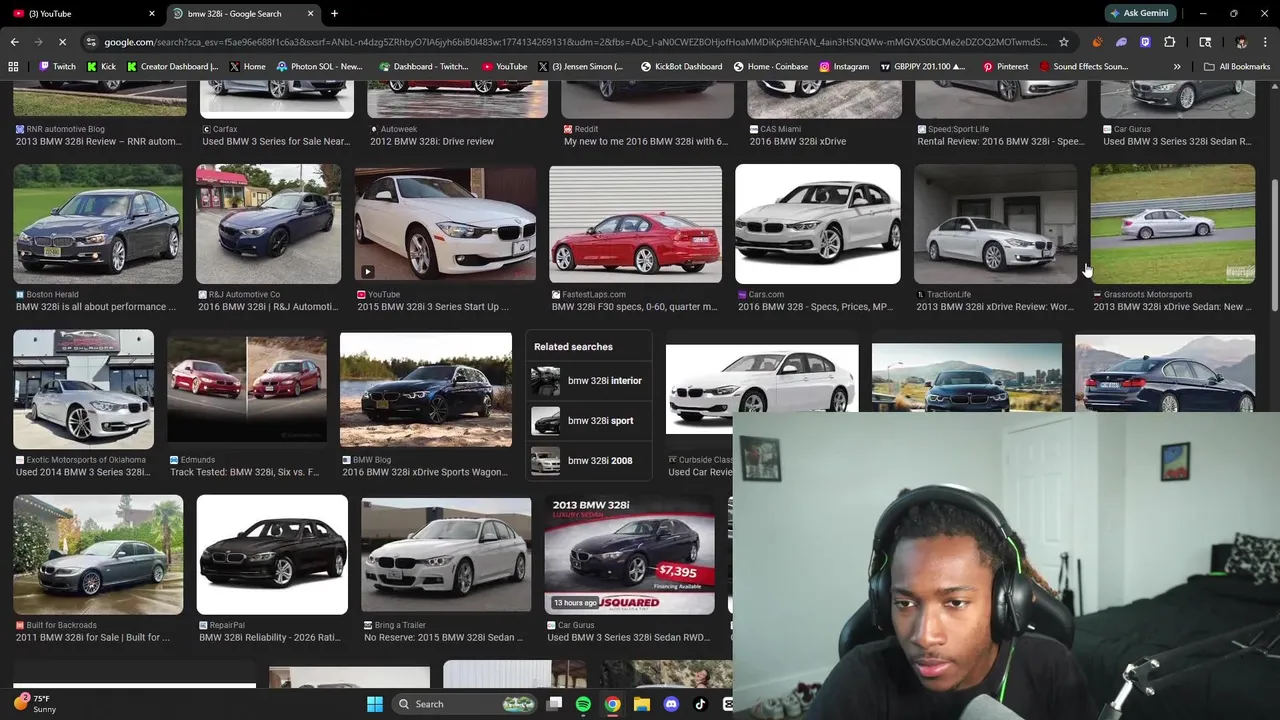Open the Windows Start menu
The image size is (1280, 720).
pyautogui.click(x=375, y=704)
